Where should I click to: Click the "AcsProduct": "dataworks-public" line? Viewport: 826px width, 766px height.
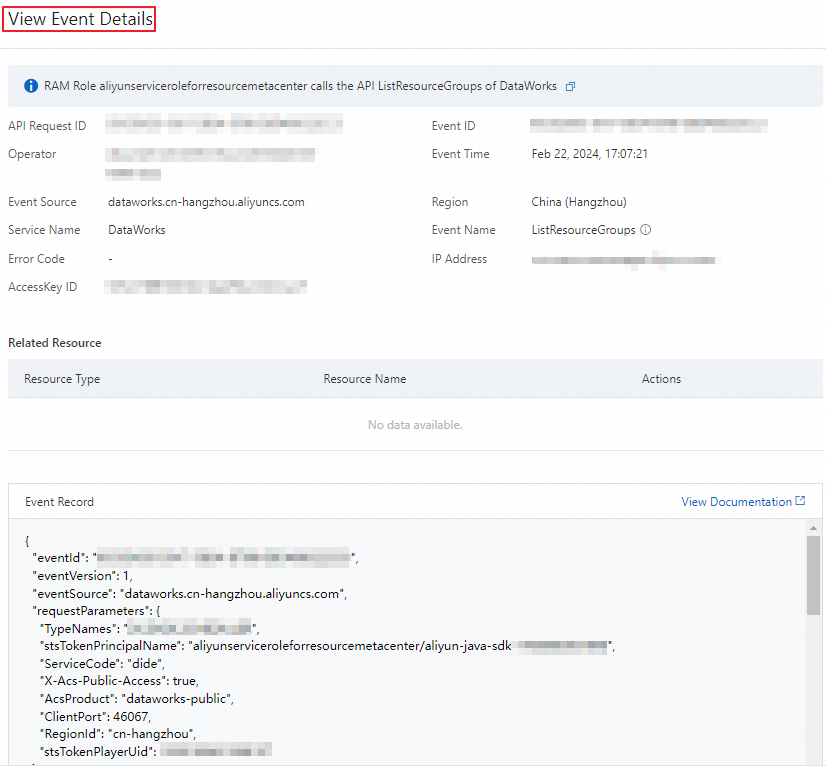[137, 699]
